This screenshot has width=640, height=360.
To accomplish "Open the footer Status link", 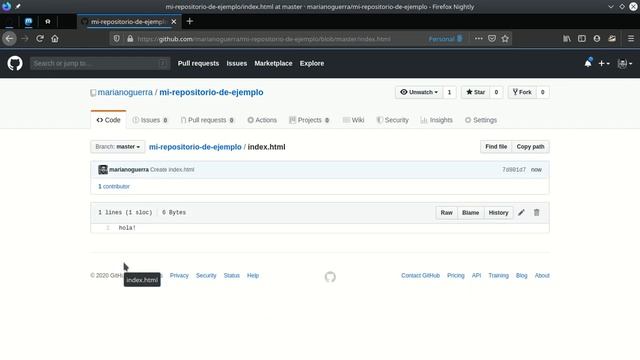I will coord(231,276).
